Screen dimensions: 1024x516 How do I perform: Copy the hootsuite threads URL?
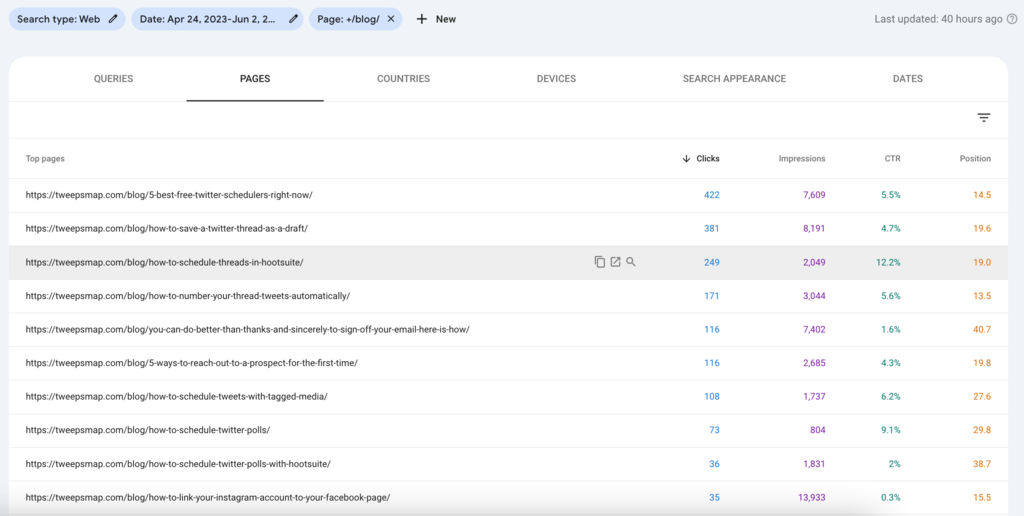coord(600,262)
